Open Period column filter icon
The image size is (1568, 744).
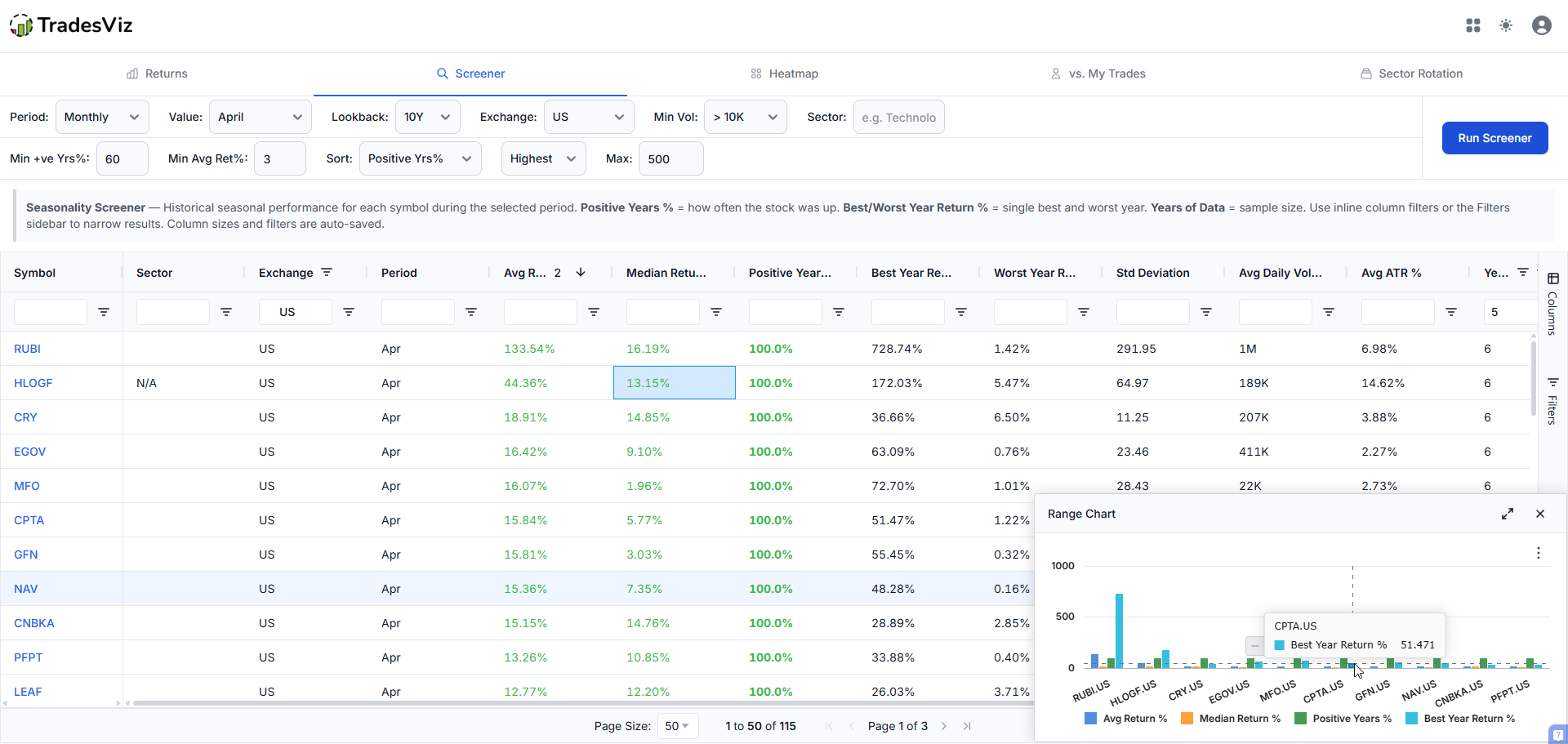click(x=471, y=312)
